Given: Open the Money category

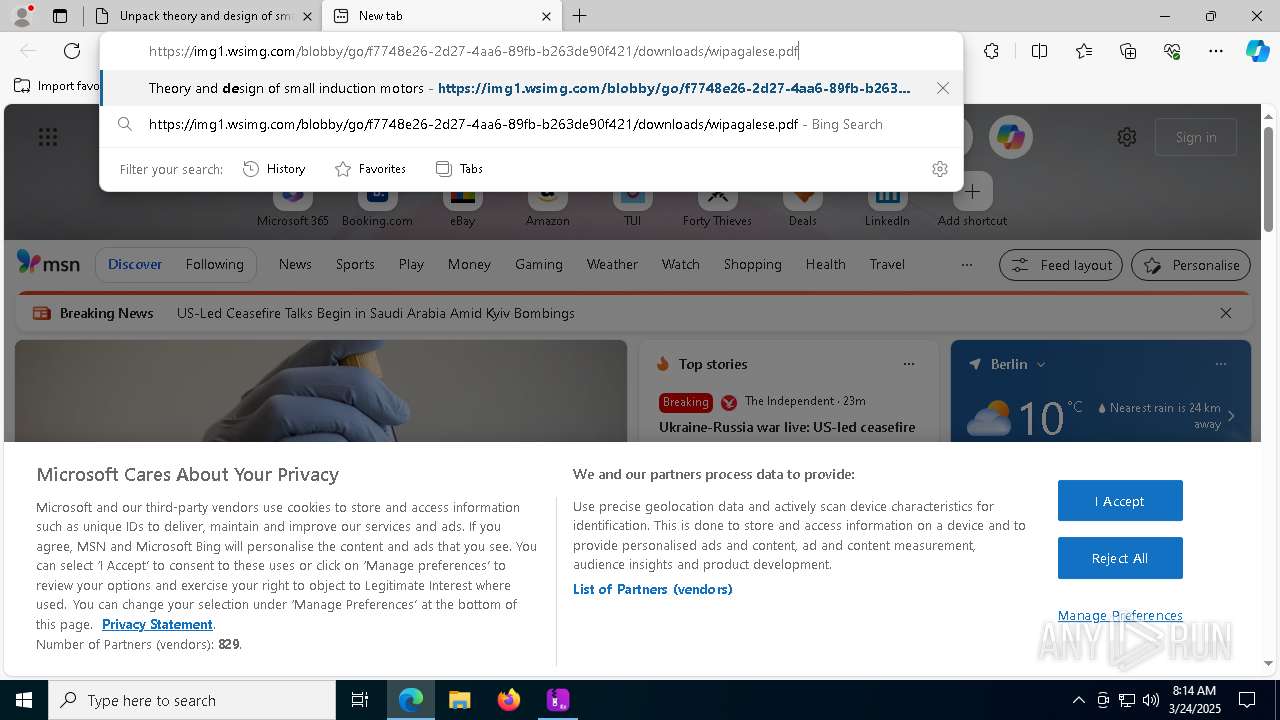Looking at the screenshot, I should click(x=469, y=264).
